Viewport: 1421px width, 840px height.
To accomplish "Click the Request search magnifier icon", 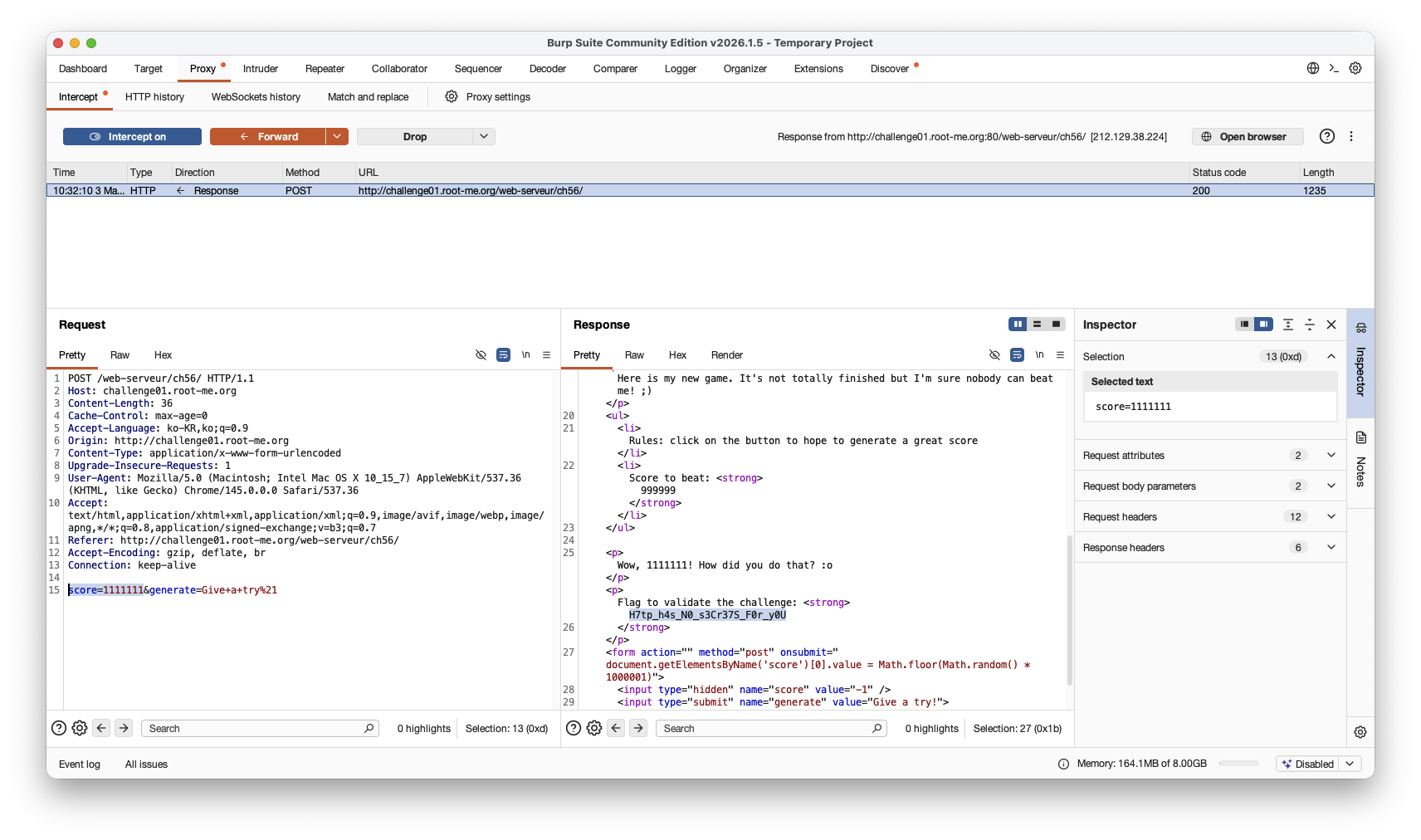I will tap(369, 728).
